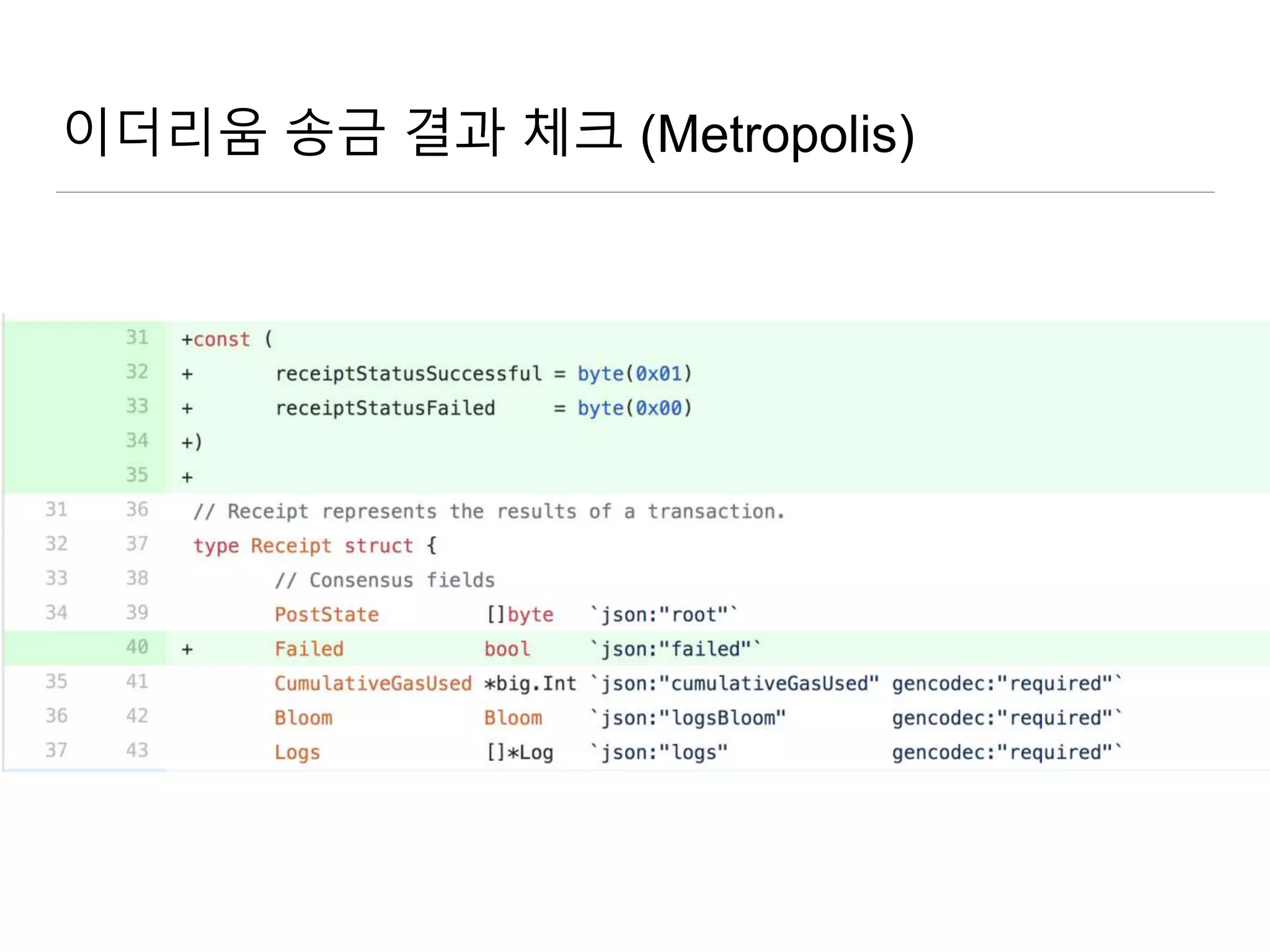Click old line number 31 beside the Receipt comment
Screen dimensions: 1270x952
[56, 509]
